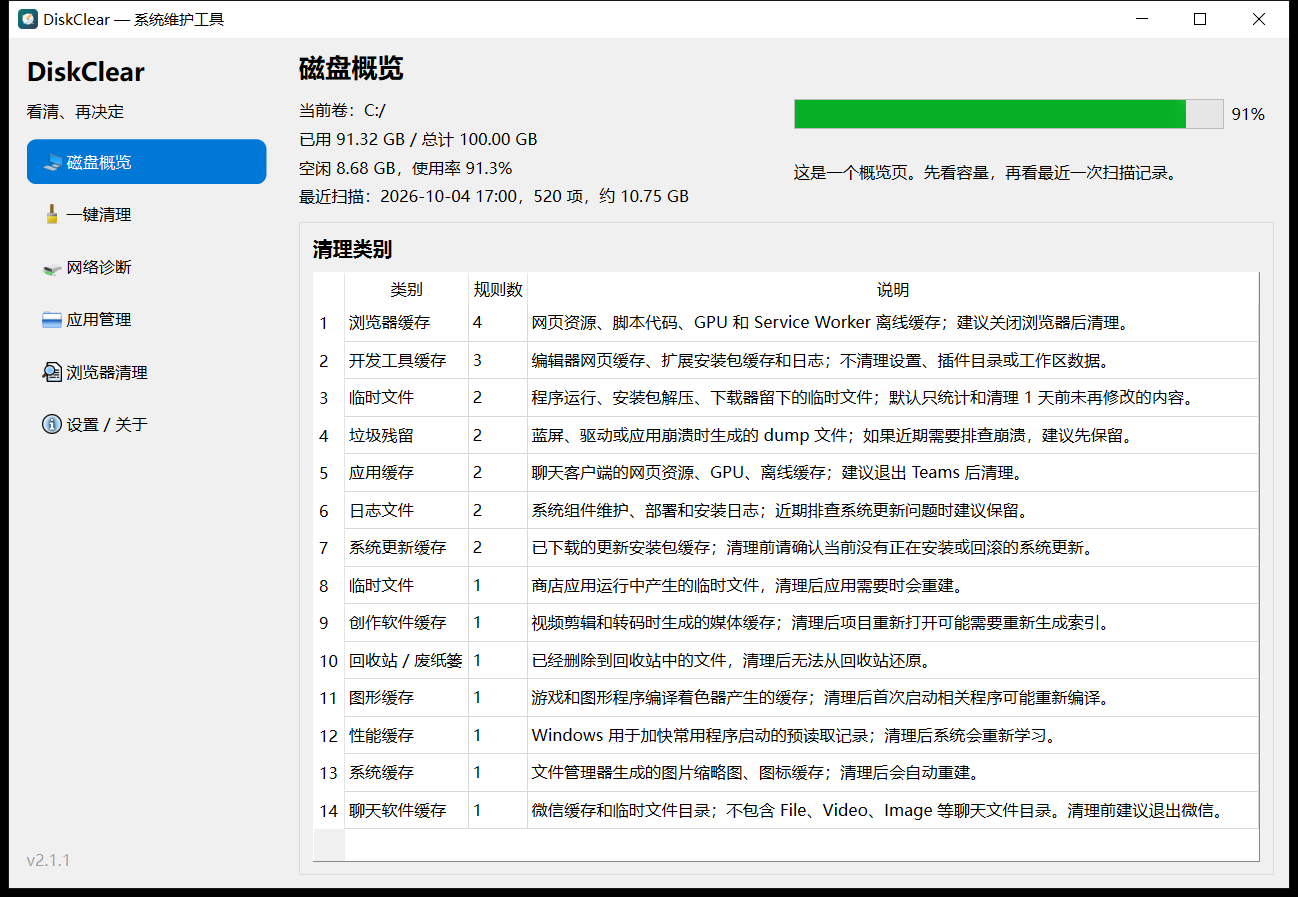Click the broom icon for 一键清理

pos(52,214)
